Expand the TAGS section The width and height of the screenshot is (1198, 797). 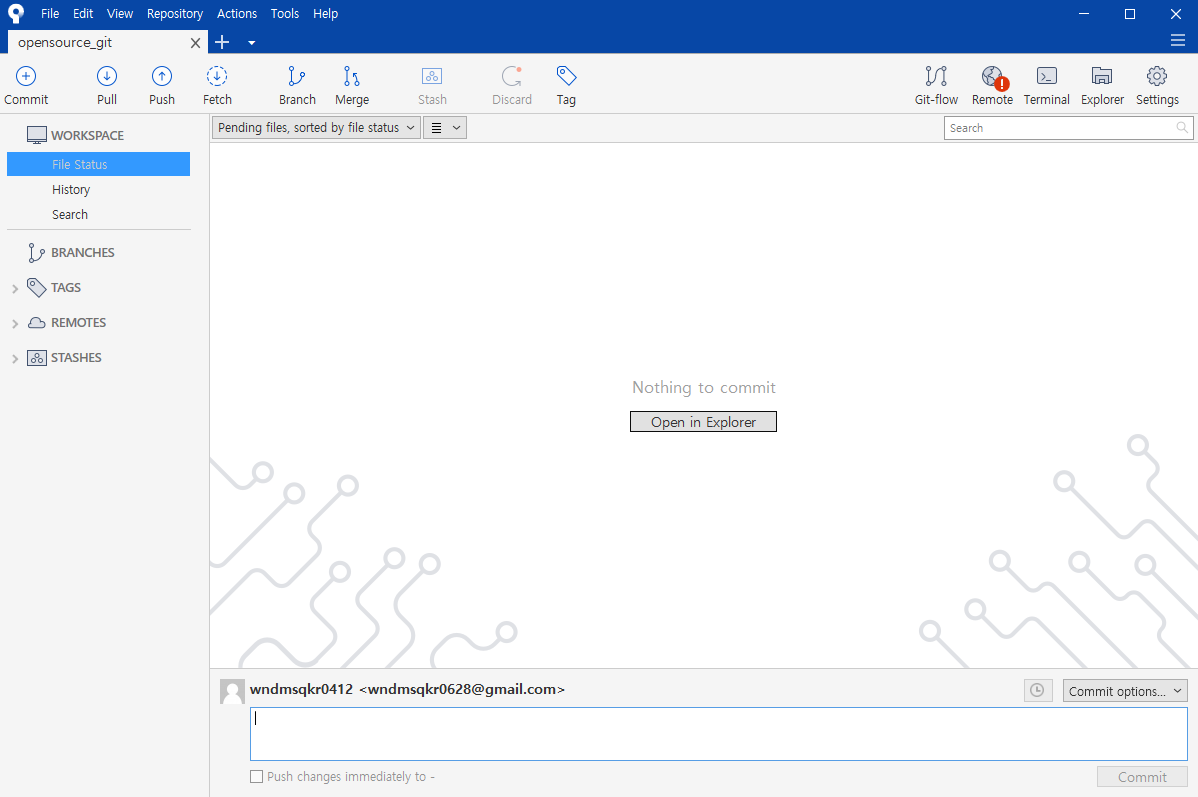[x=15, y=289]
